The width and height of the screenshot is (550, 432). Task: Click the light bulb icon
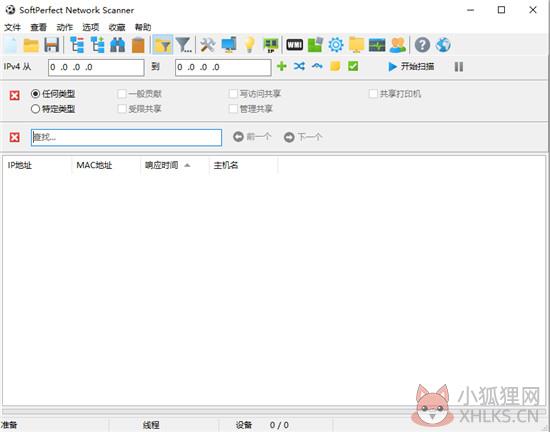249,45
